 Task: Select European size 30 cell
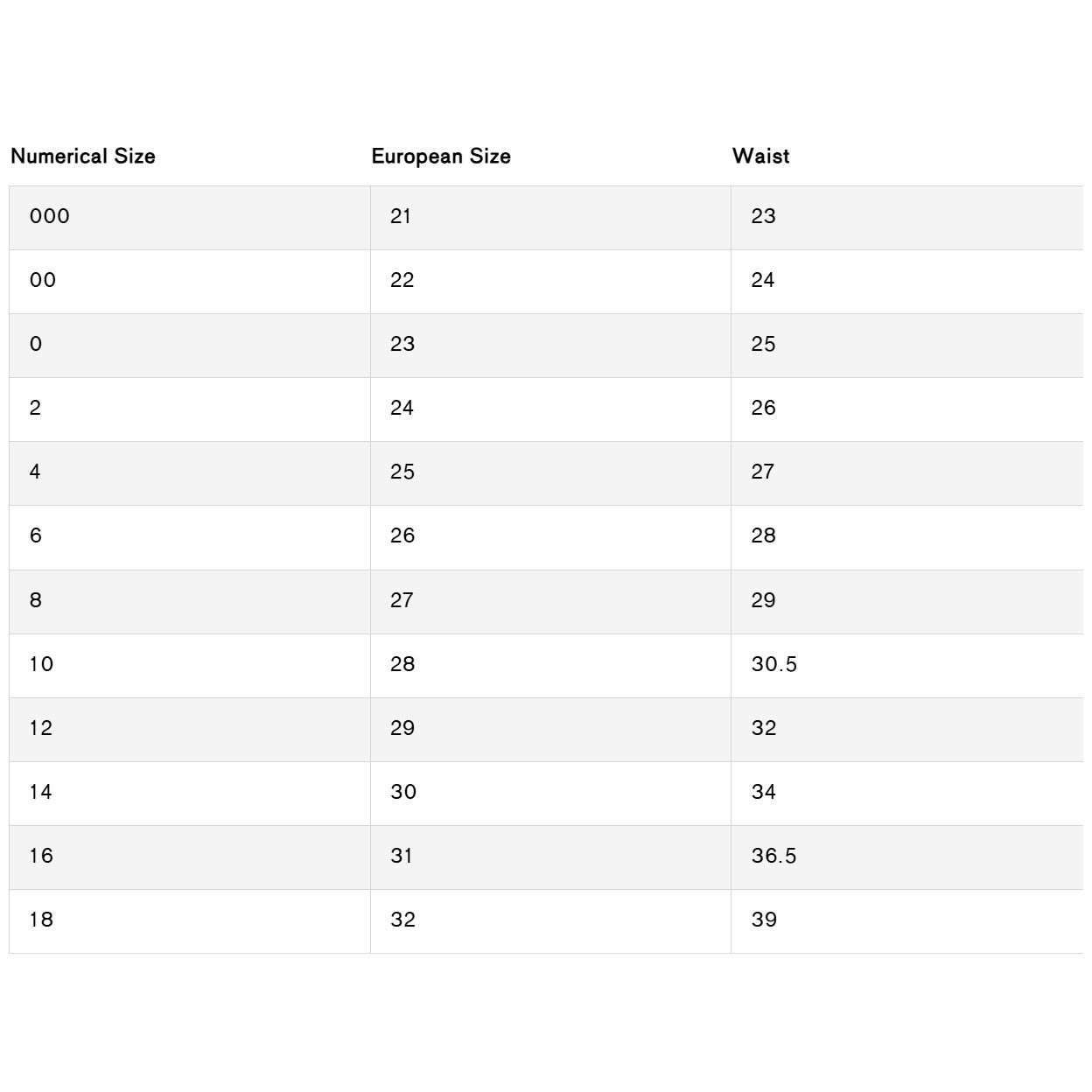click(x=550, y=794)
